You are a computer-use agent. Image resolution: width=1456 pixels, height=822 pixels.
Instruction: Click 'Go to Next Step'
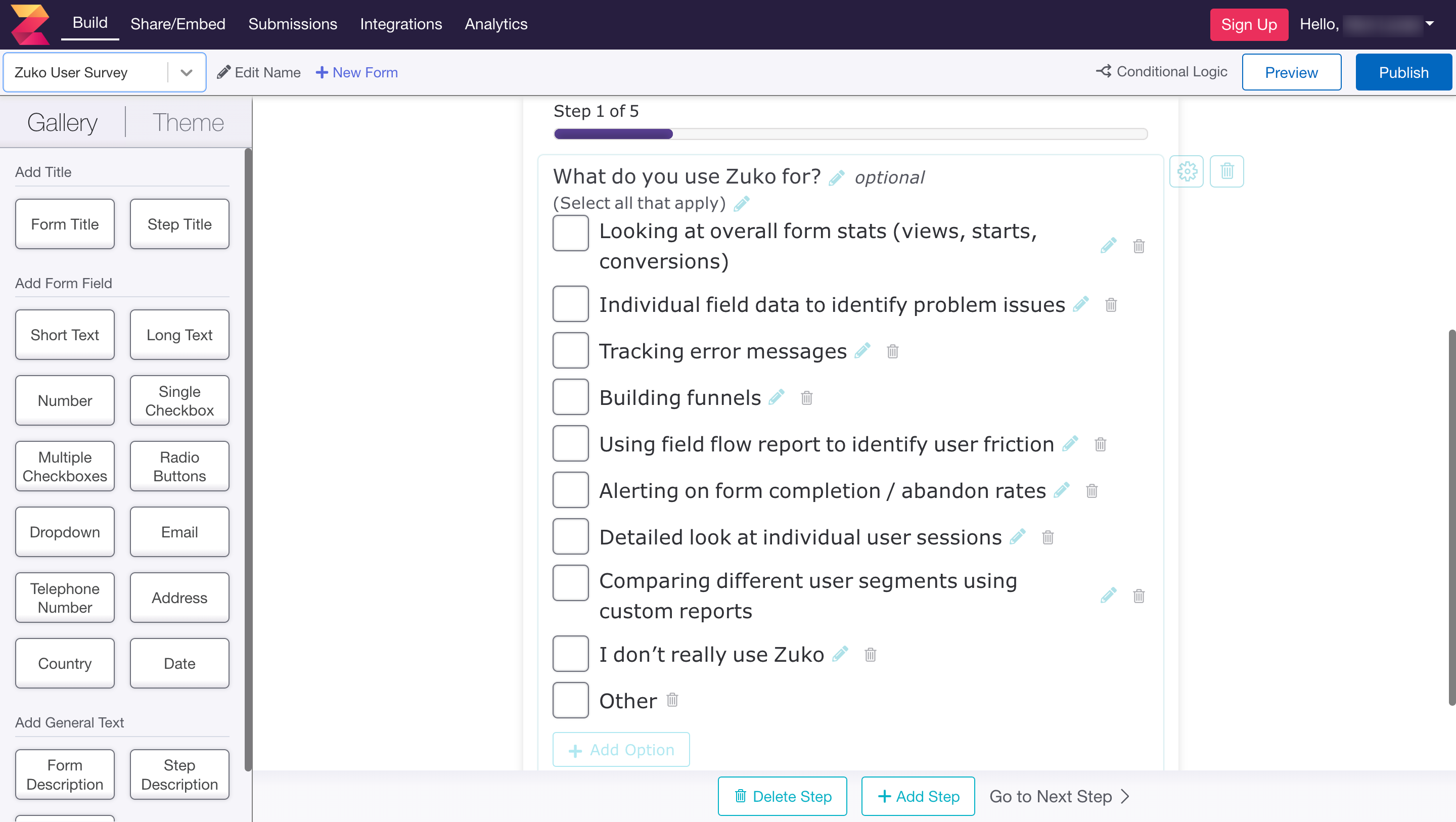pyautogui.click(x=1060, y=796)
